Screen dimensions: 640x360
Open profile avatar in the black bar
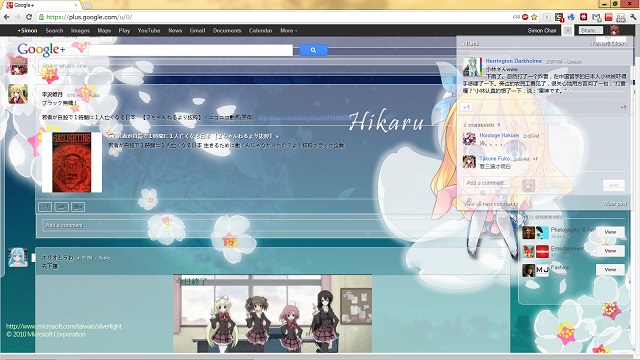(614, 30)
